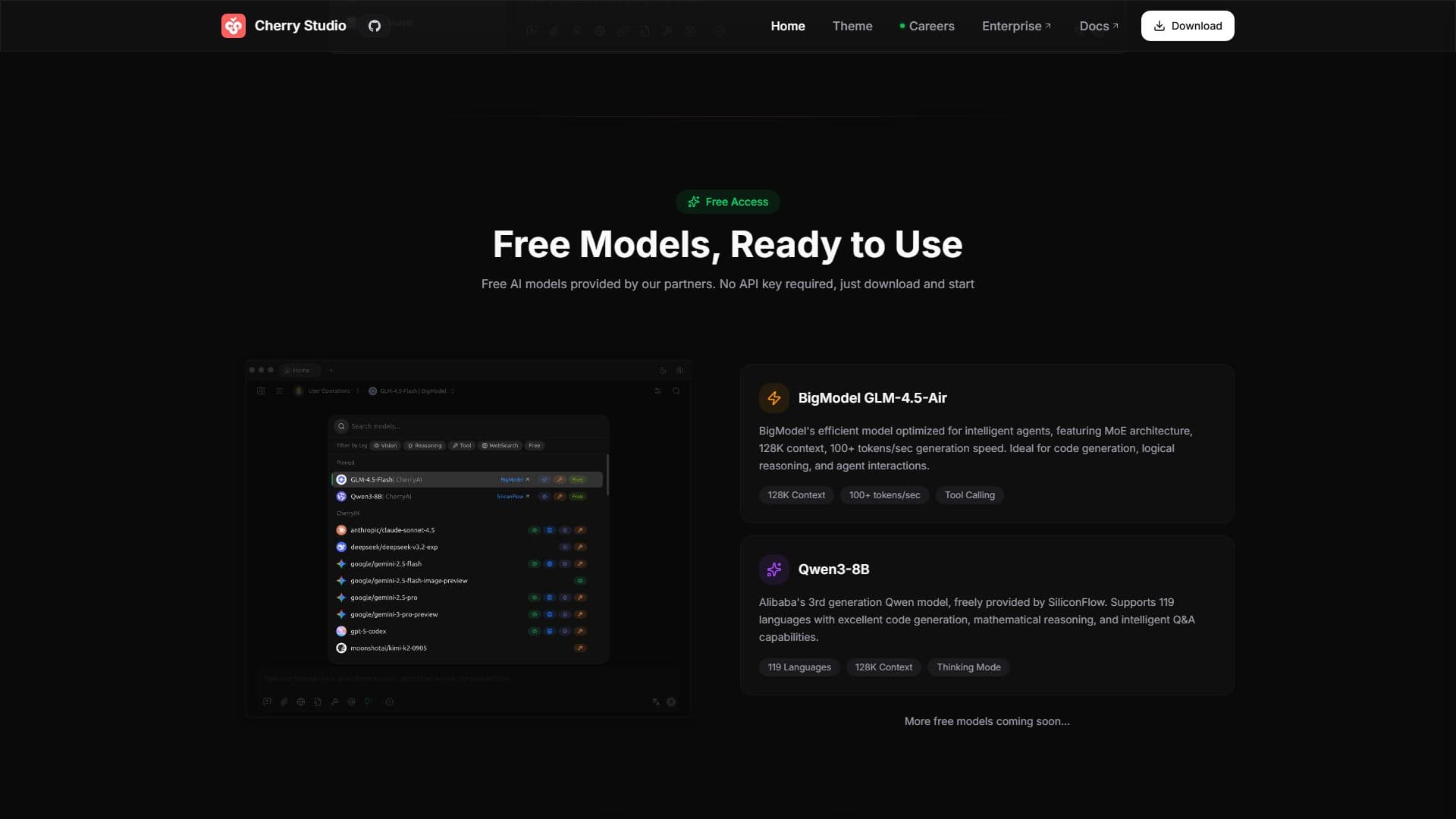The height and width of the screenshot is (819, 1456).
Task: Toggle the sidebar panel icon in preview
Action: pyautogui.click(x=261, y=391)
